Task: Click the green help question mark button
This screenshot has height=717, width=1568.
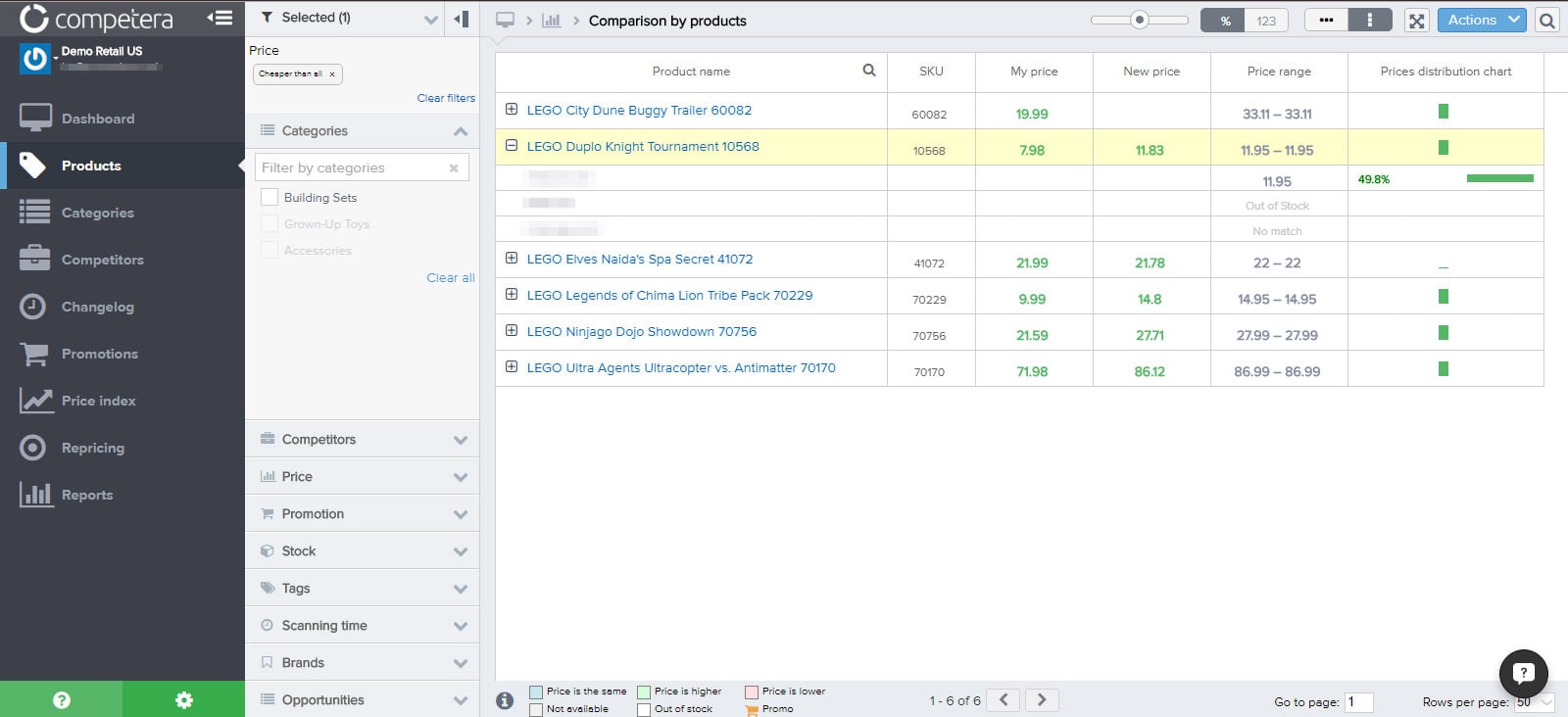Action: (x=61, y=699)
